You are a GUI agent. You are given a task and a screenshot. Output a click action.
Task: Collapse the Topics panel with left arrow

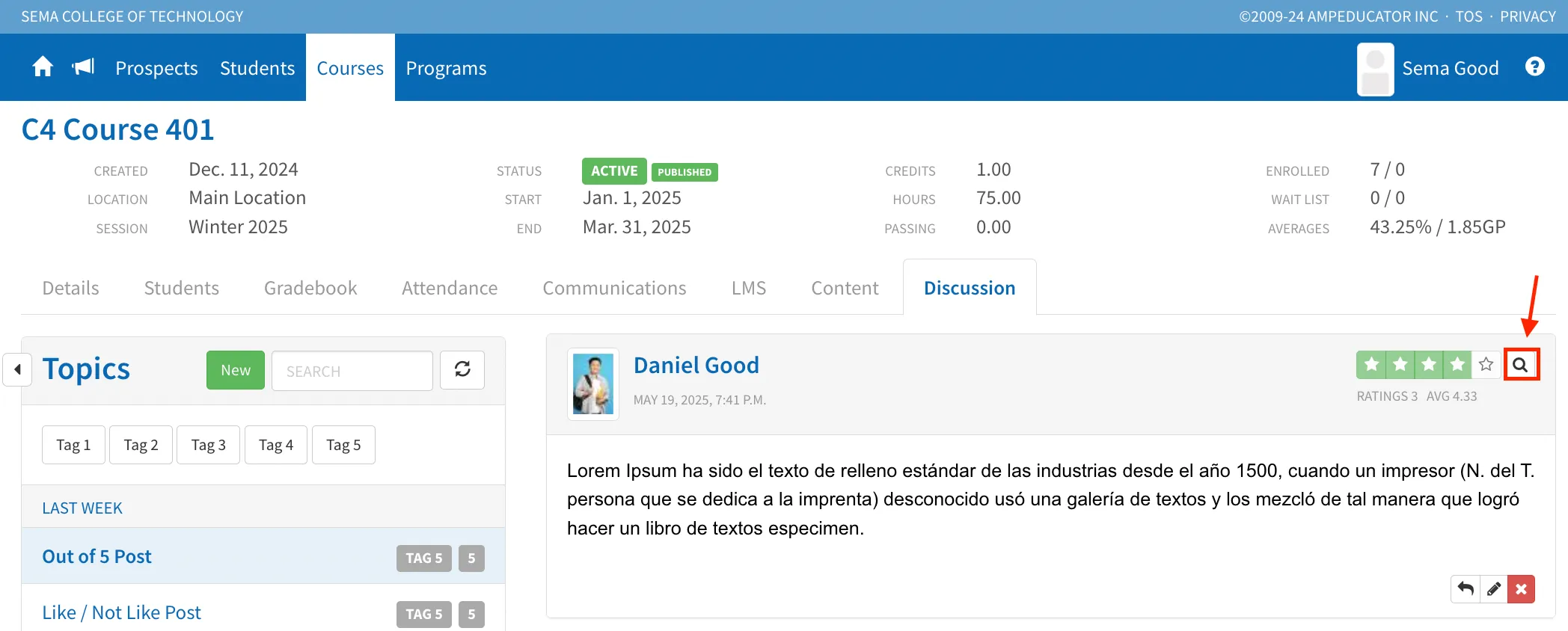[17, 369]
